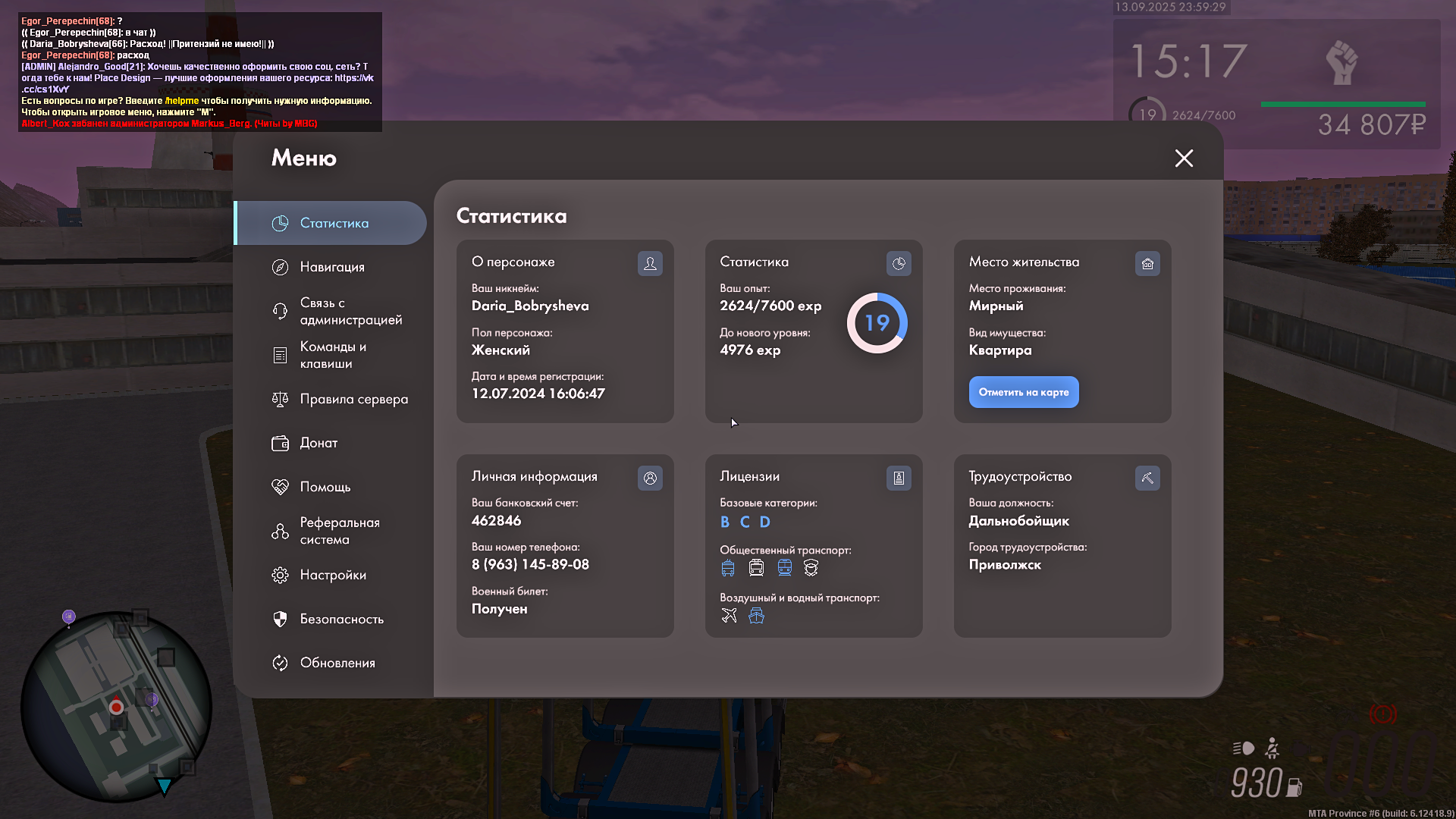Open the Донат section
This screenshot has height=819, width=1456.
coord(318,443)
